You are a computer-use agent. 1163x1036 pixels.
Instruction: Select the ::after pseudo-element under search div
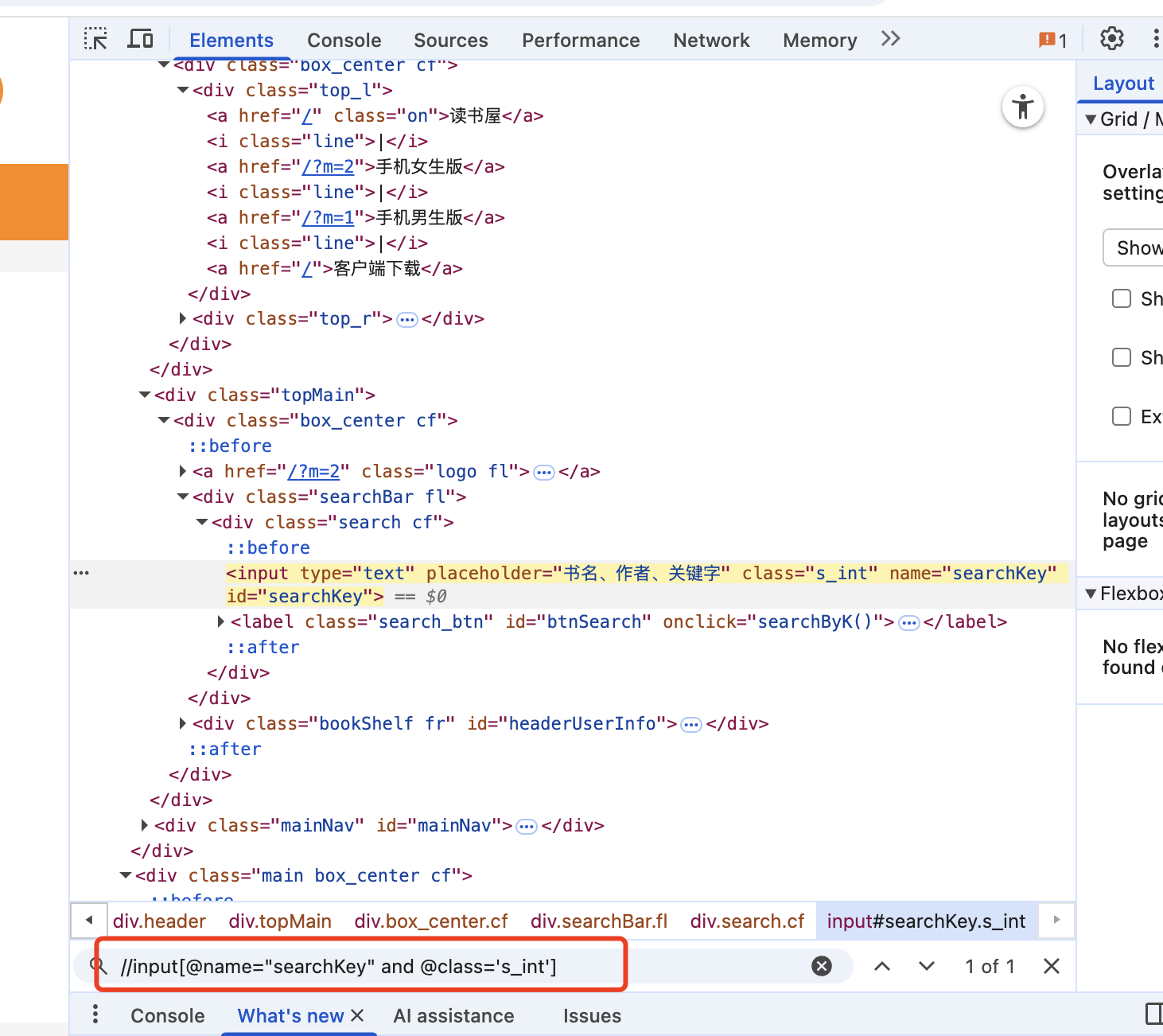[263, 648]
